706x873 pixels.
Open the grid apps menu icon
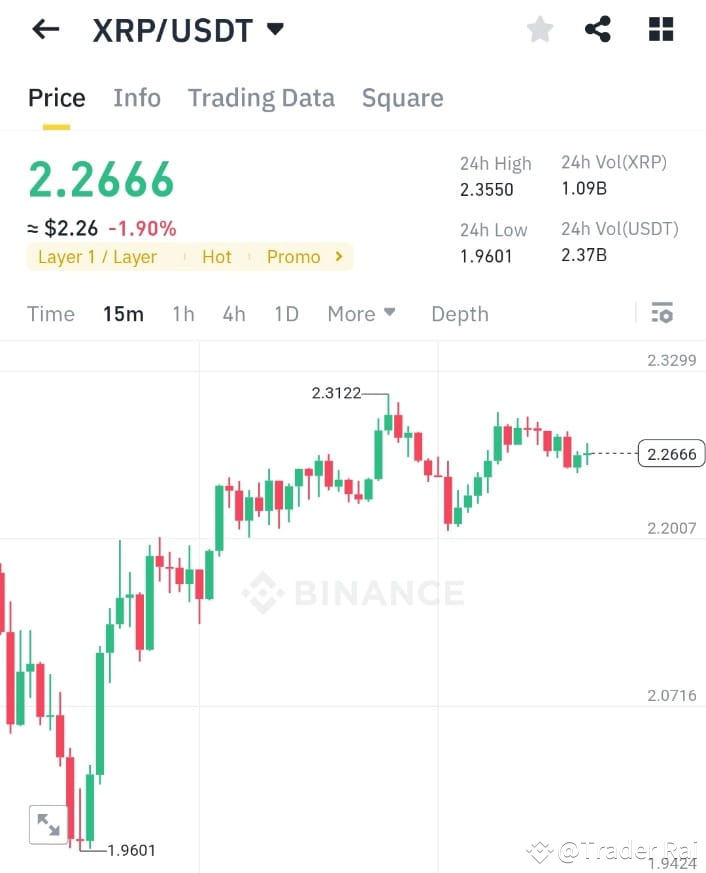coord(660,28)
